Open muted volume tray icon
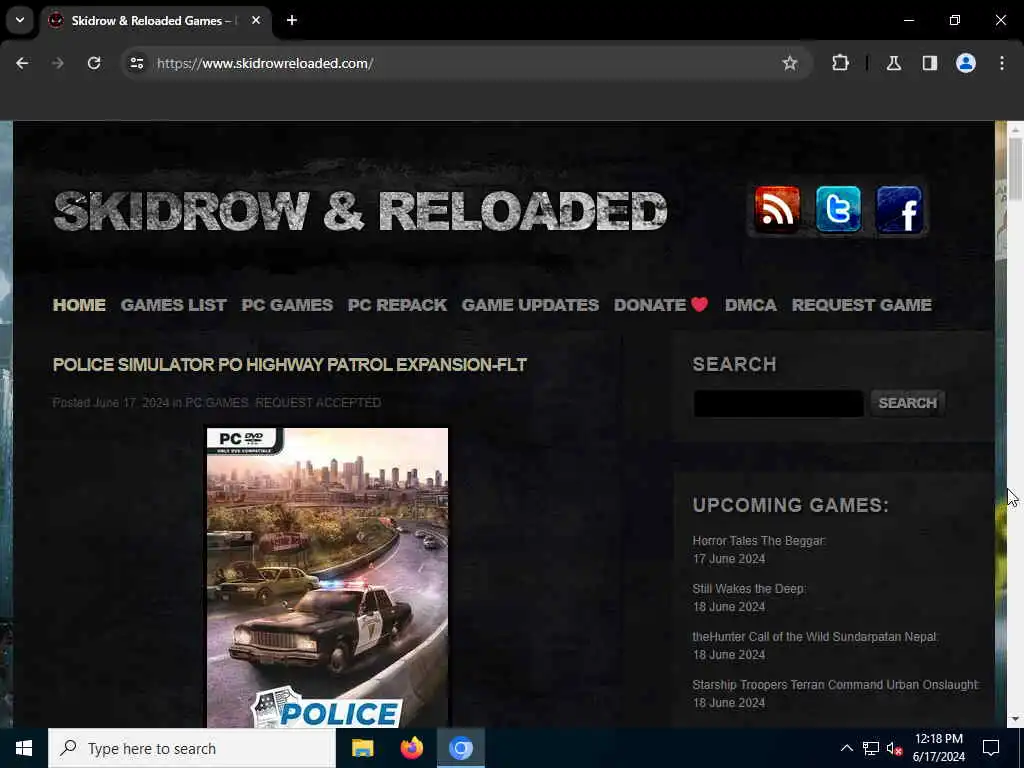This screenshot has height=768, width=1024. tap(894, 748)
